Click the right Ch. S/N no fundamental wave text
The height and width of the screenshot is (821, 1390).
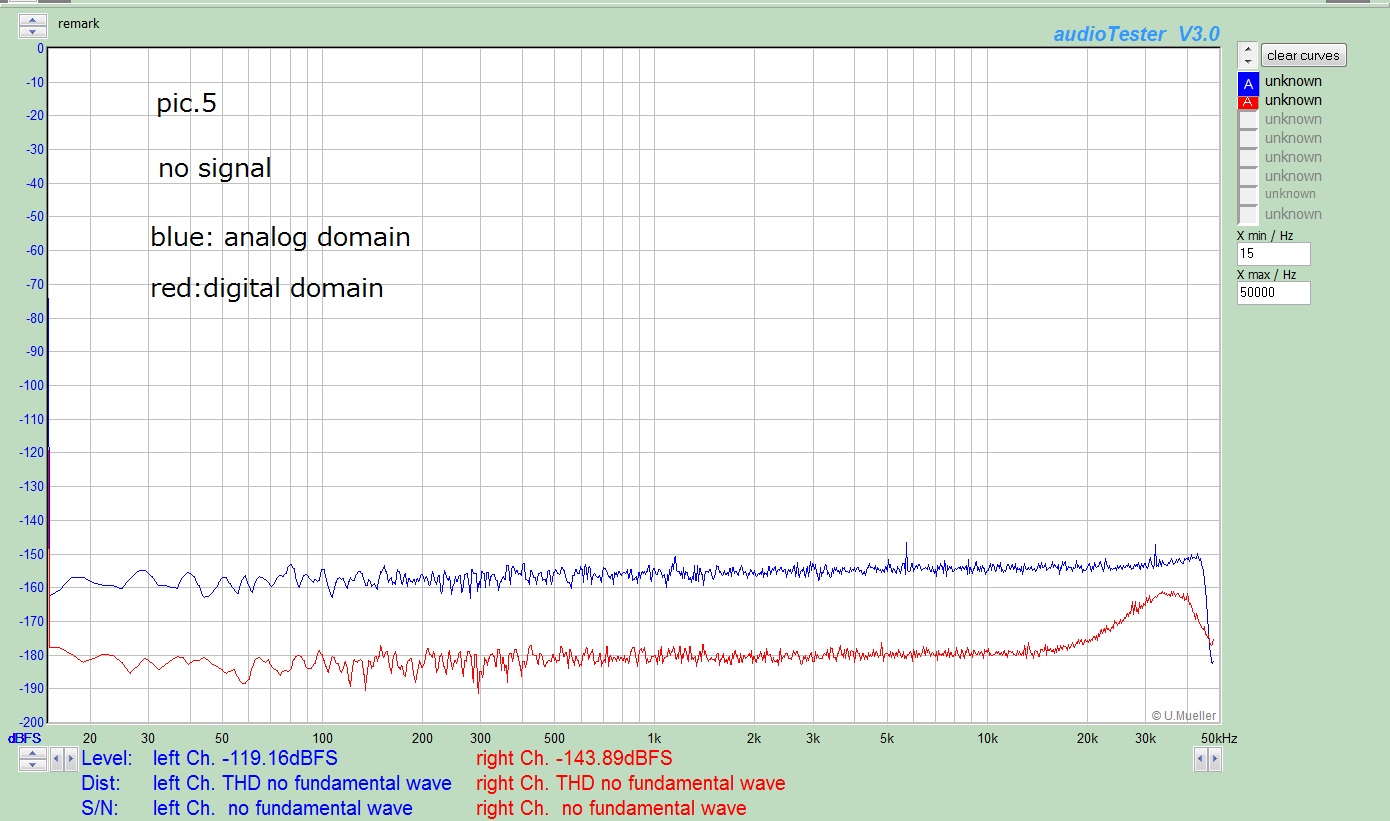611,808
